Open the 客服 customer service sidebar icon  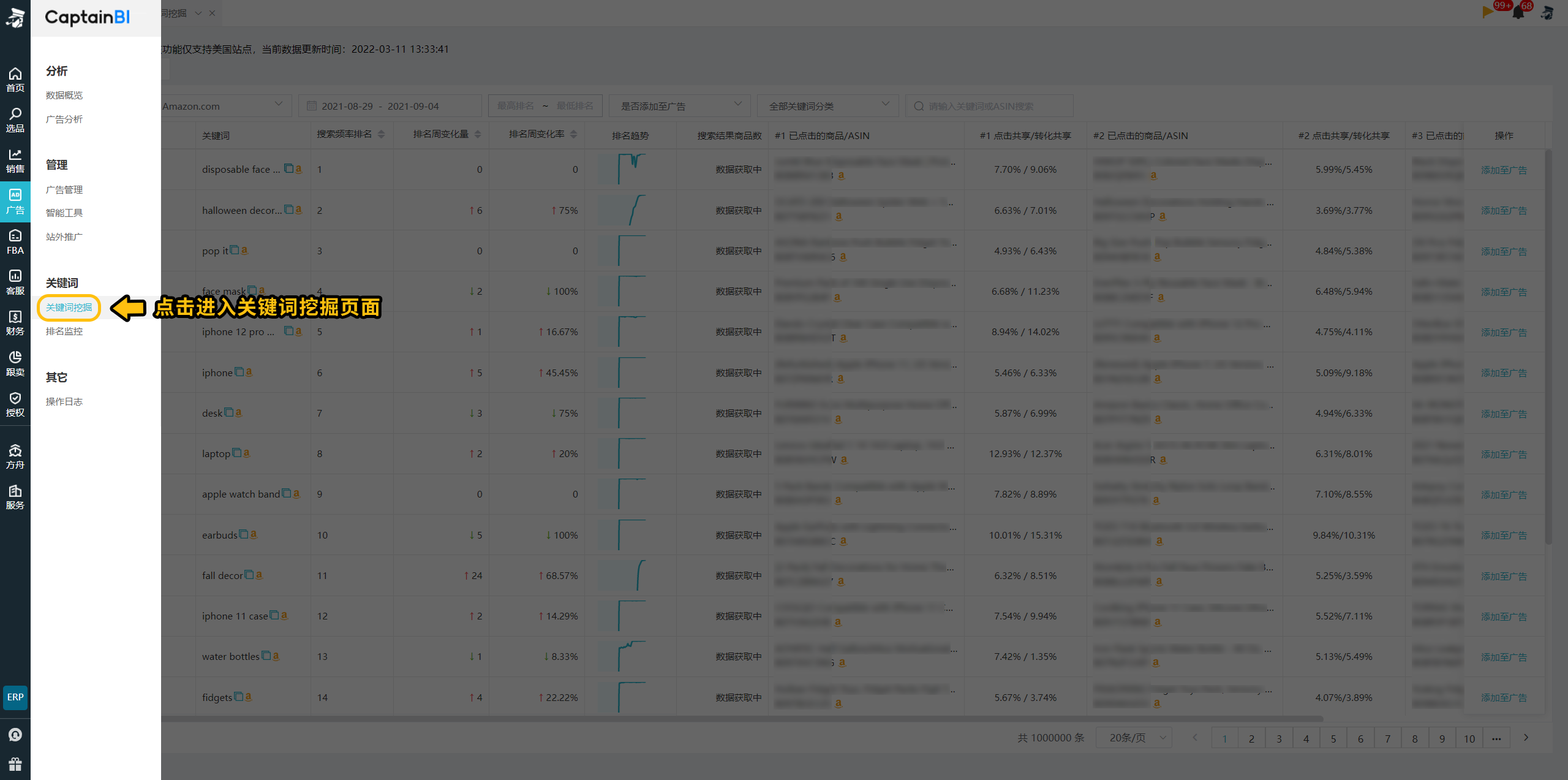[x=15, y=283]
